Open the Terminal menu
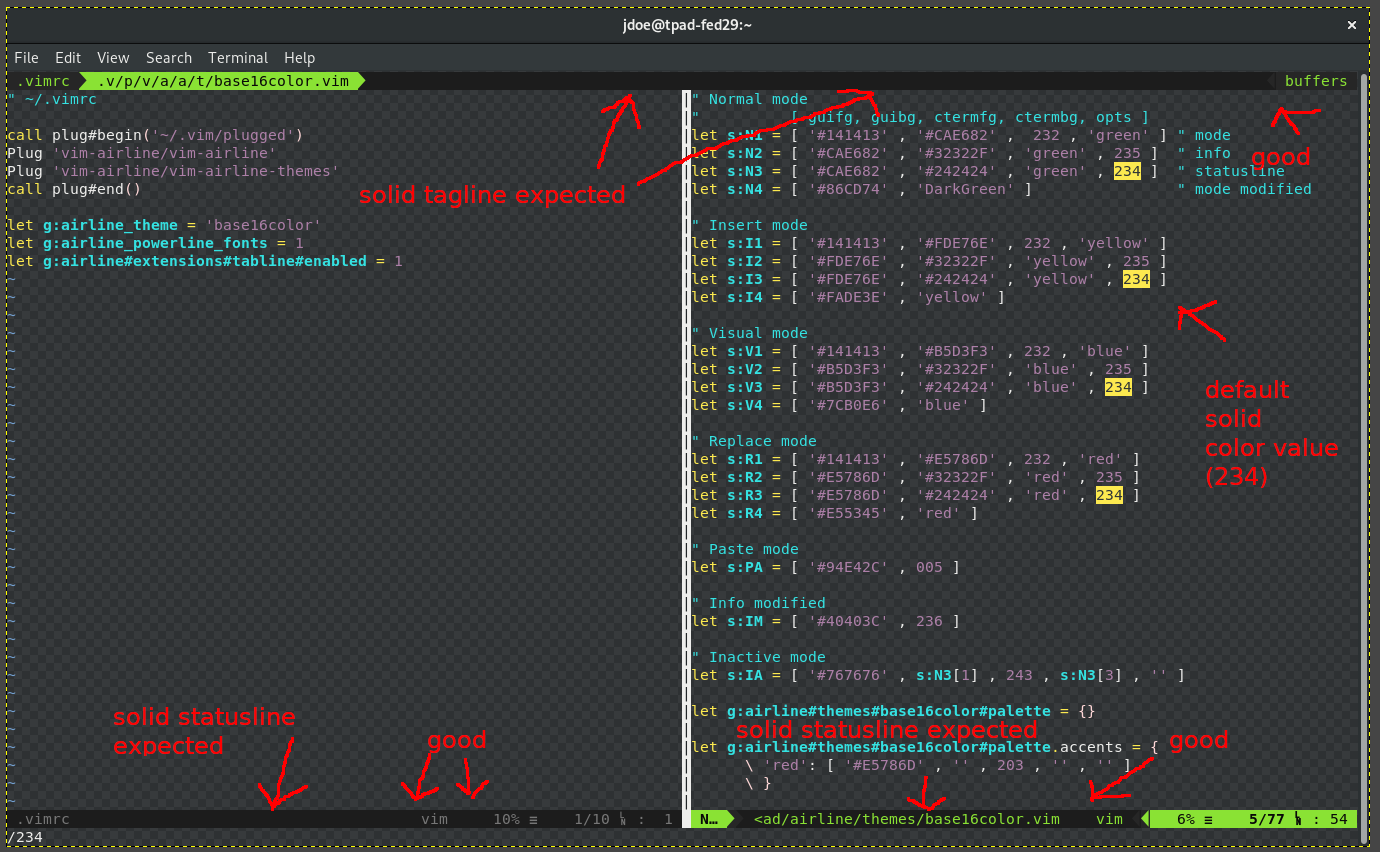This screenshot has width=1380, height=852. (238, 58)
